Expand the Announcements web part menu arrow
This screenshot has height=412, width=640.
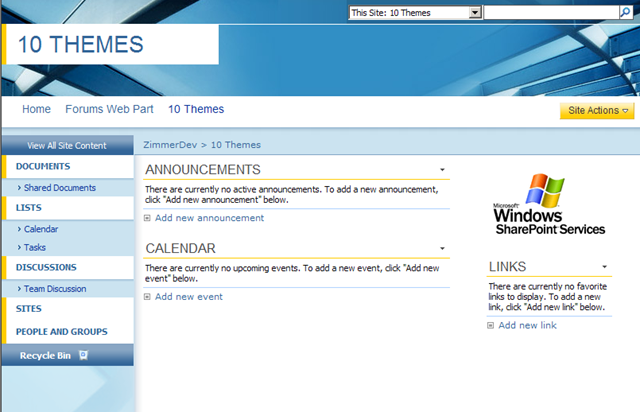tap(442, 171)
